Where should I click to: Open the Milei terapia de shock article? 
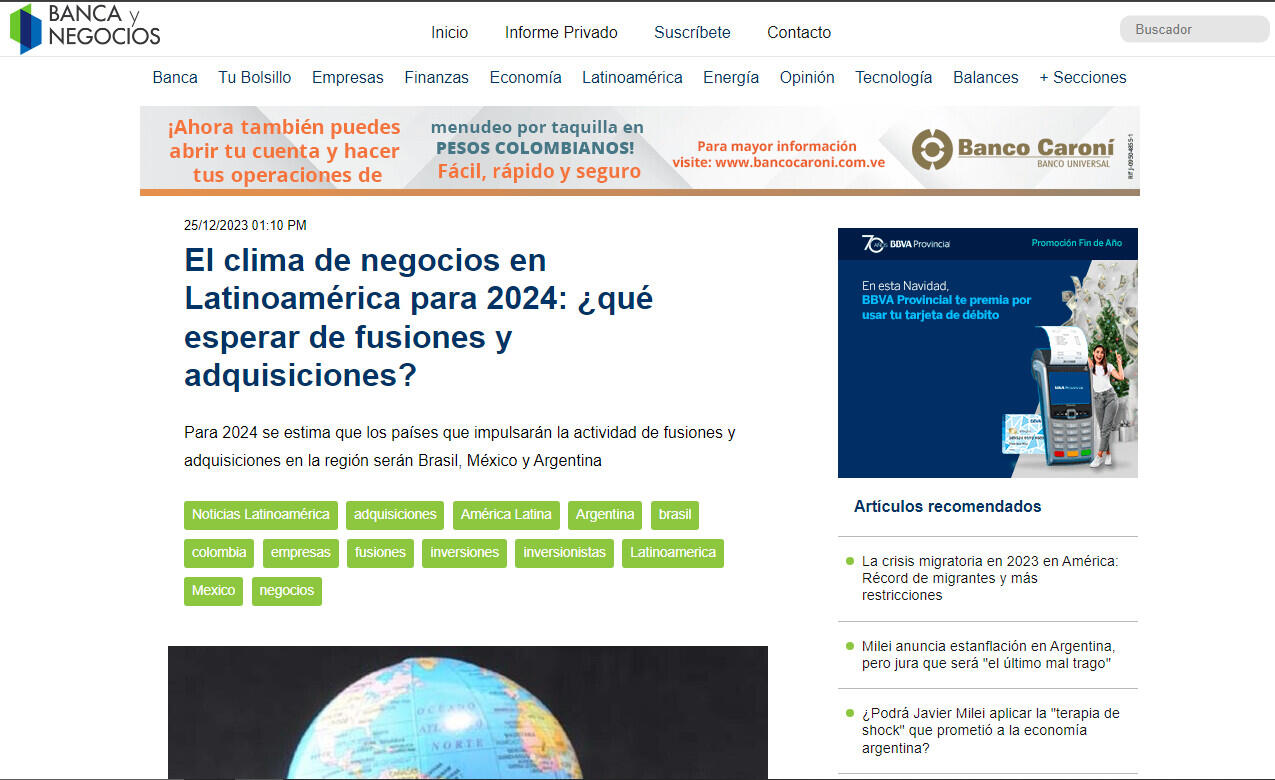point(989,730)
